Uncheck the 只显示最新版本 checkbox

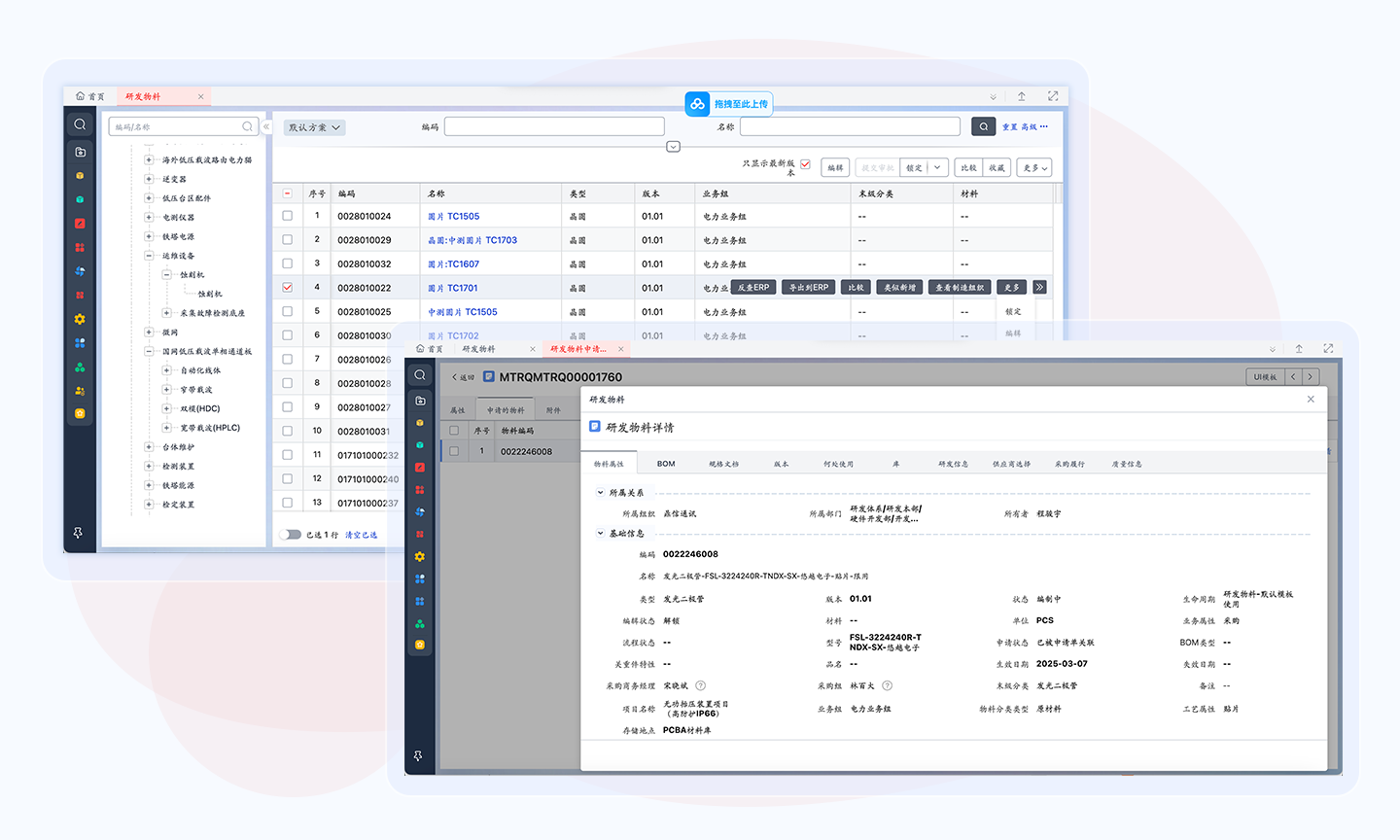pos(805,164)
